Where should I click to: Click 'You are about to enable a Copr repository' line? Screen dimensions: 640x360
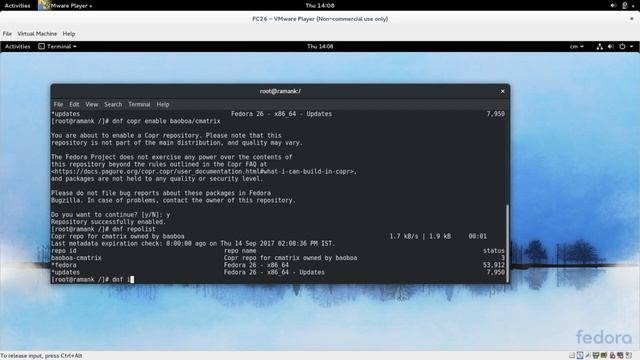167,136
